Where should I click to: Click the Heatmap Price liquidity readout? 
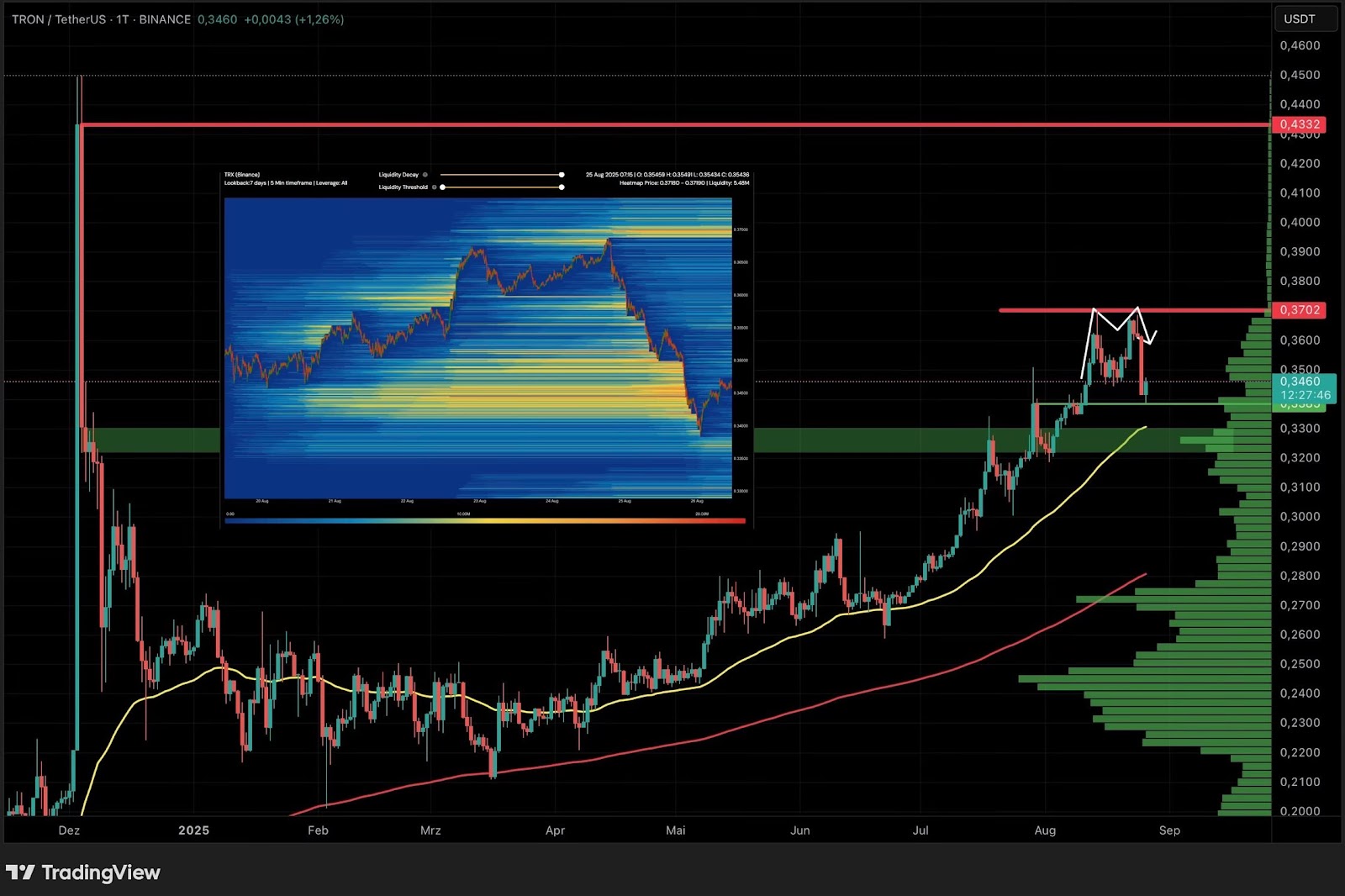click(684, 182)
